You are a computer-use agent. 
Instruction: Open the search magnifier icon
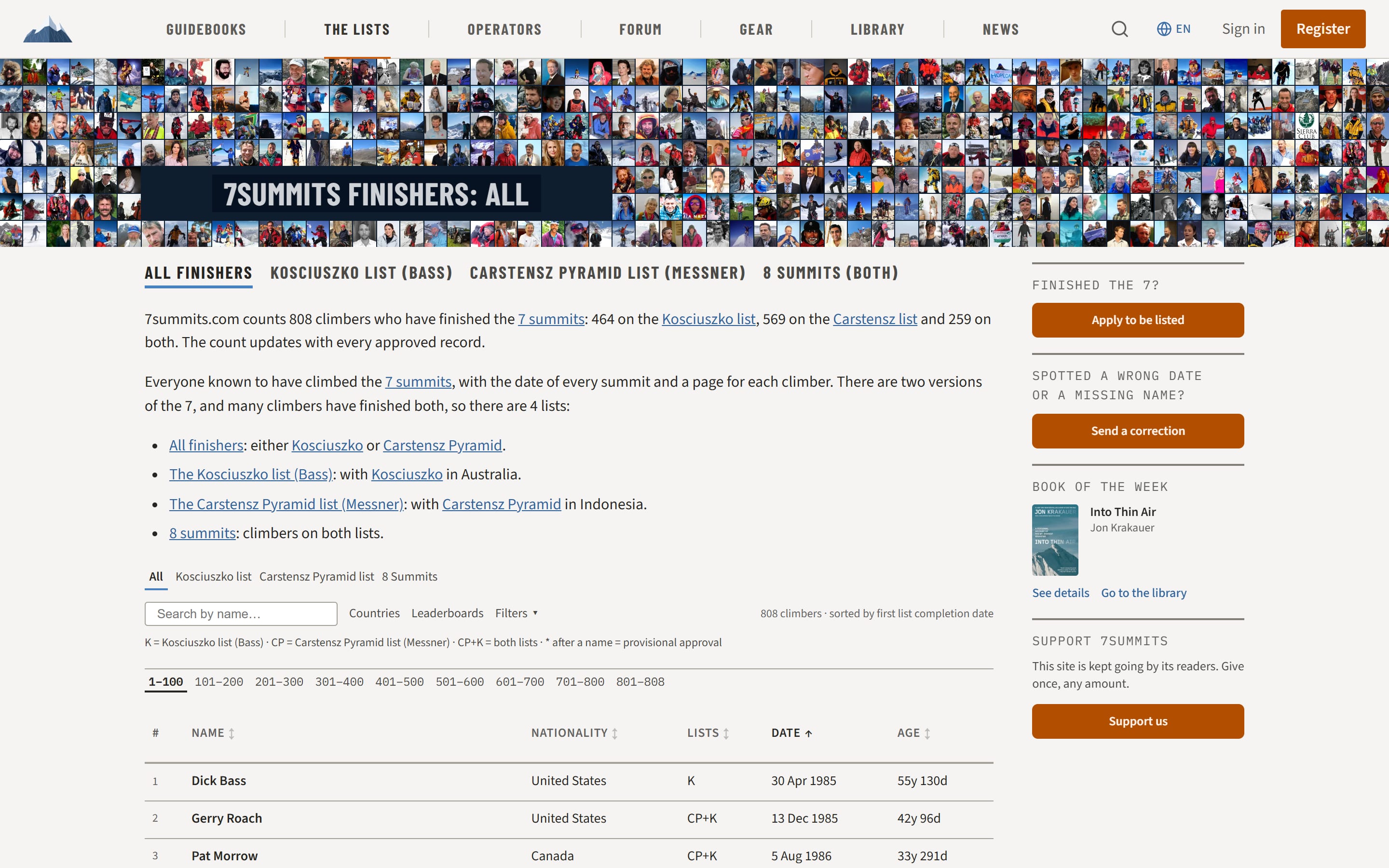[x=1119, y=29]
